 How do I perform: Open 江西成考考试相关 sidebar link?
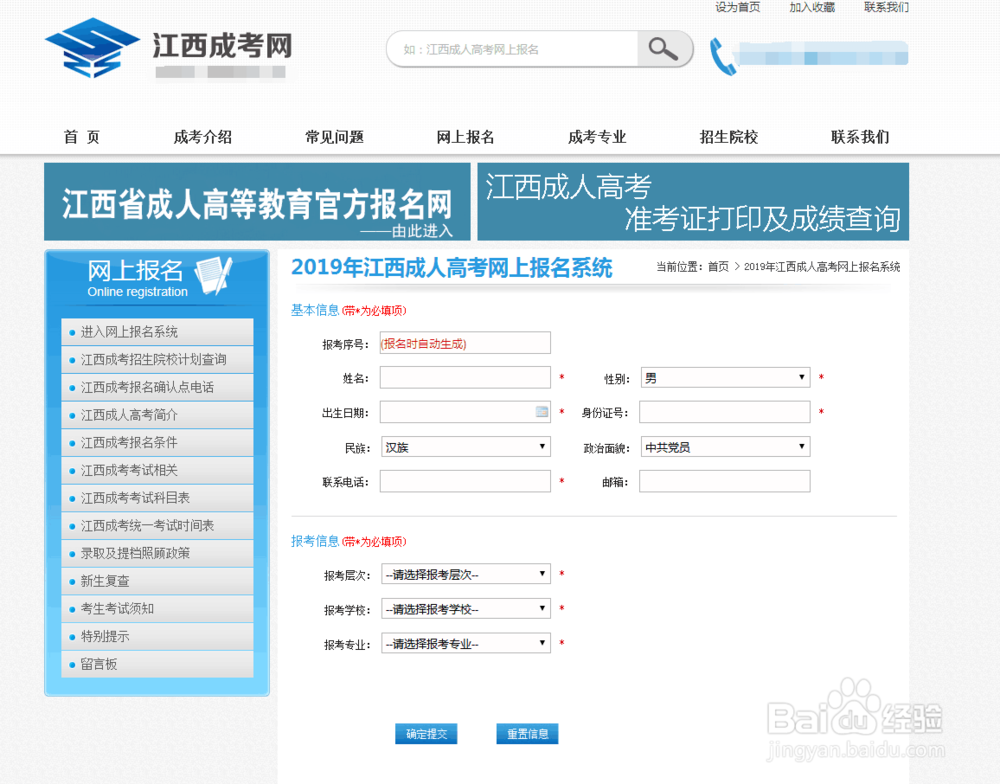[x=157, y=470]
